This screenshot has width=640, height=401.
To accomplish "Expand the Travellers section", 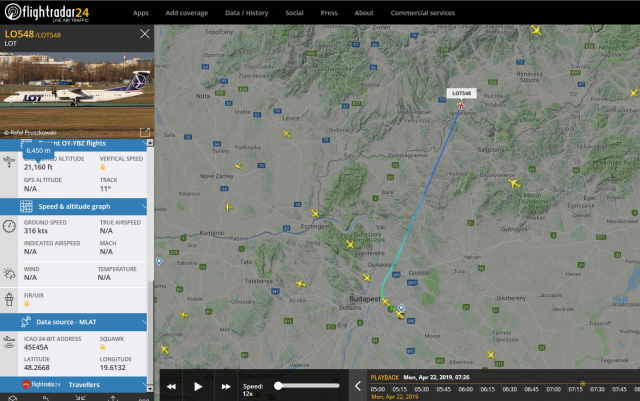I will point(73,384).
